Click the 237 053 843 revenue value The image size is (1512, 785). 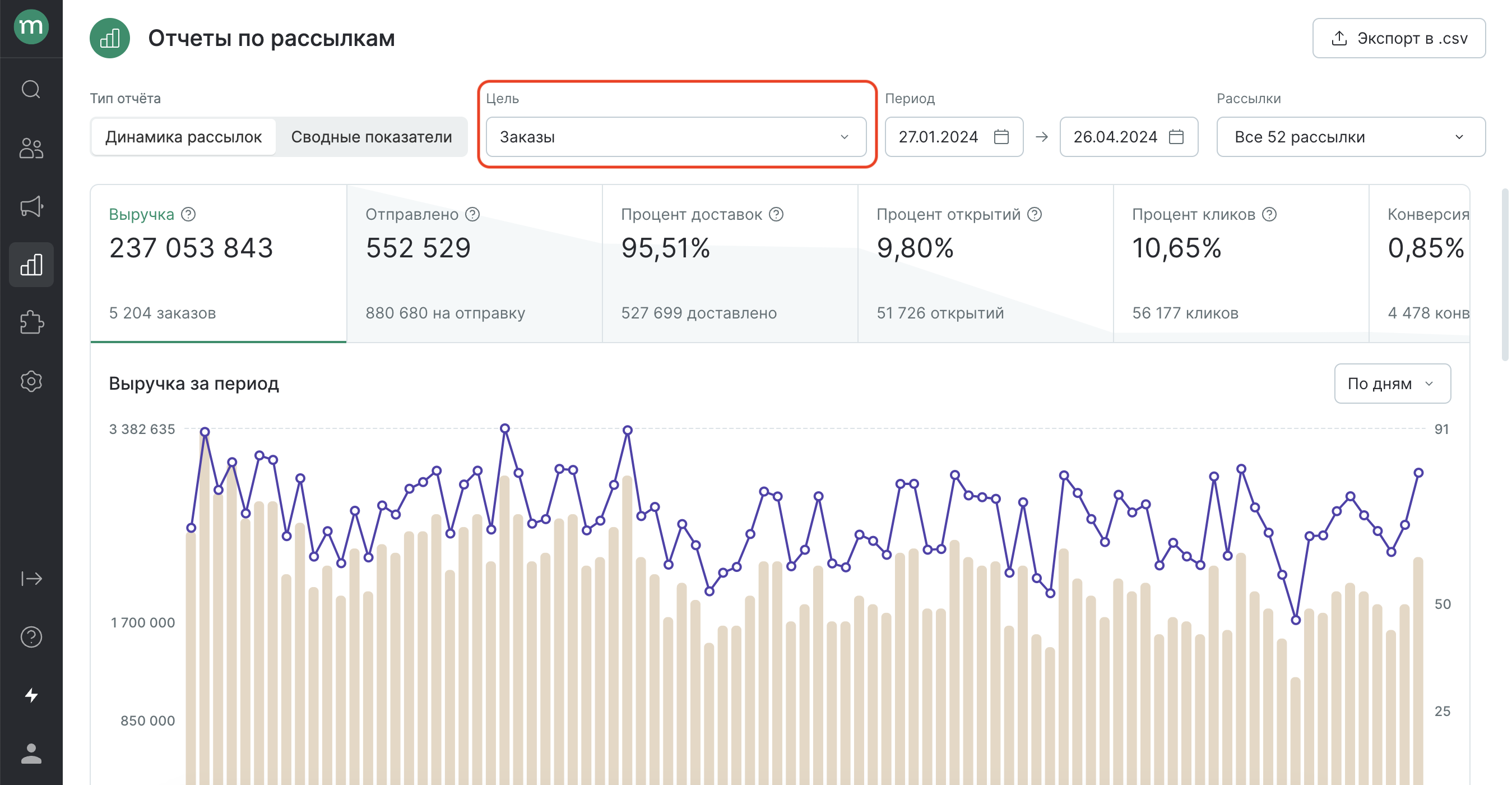point(191,248)
